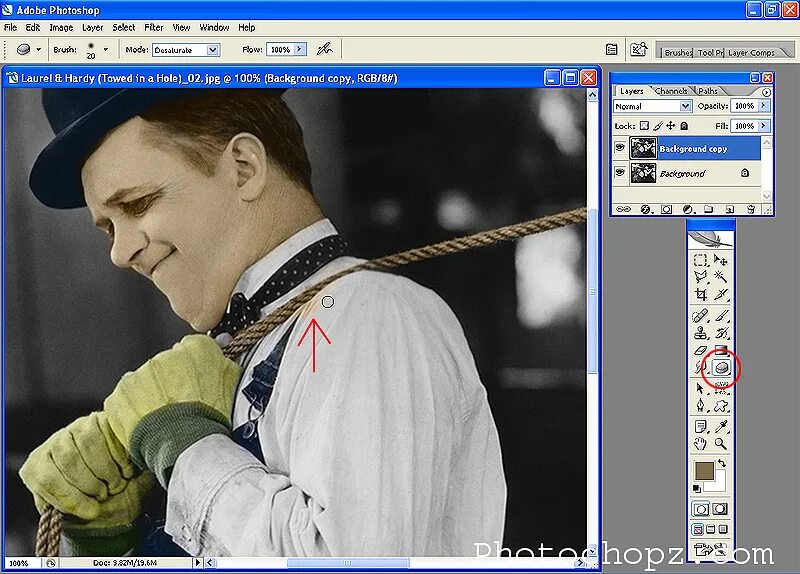The width and height of the screenshot is (800, 574).
Task: Select the Zoom magnifier tool
Action: pyautogui.click(x=720, y=443)
